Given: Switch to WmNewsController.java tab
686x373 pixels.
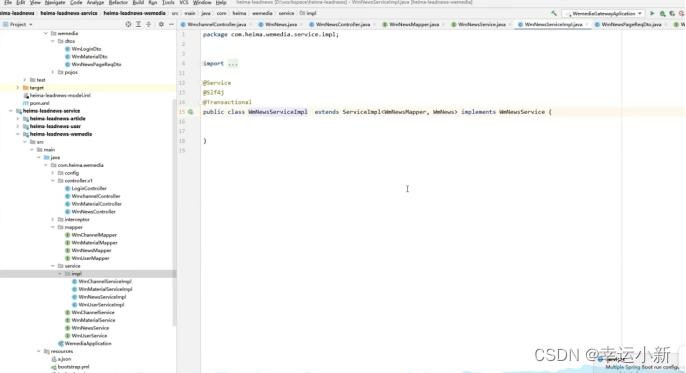Looking at the screenshot, I should [342, 24].
